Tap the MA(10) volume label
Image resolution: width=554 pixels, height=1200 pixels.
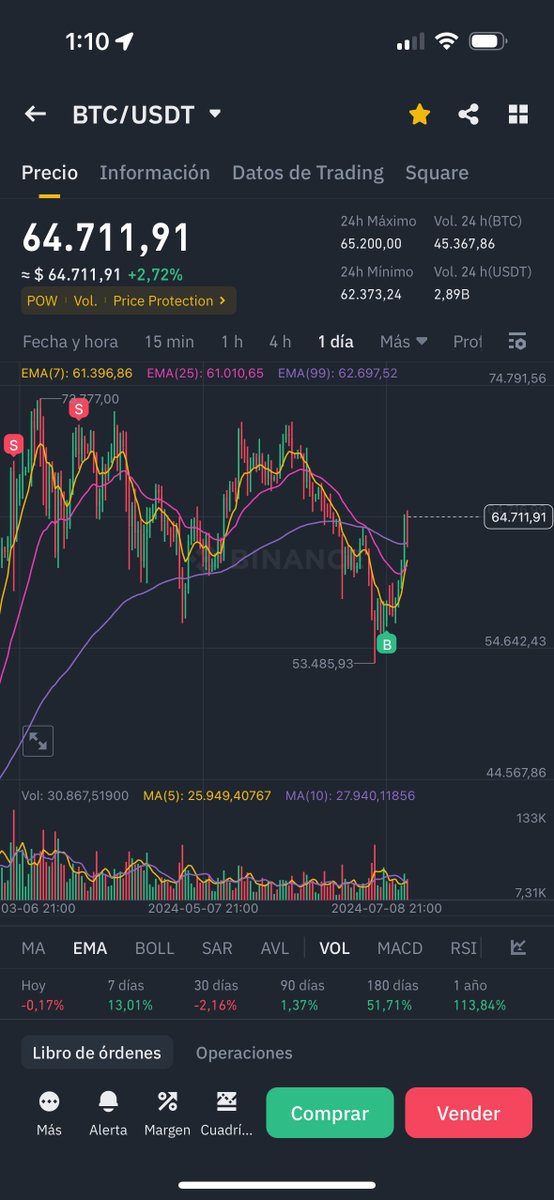(x=350, y=796)
